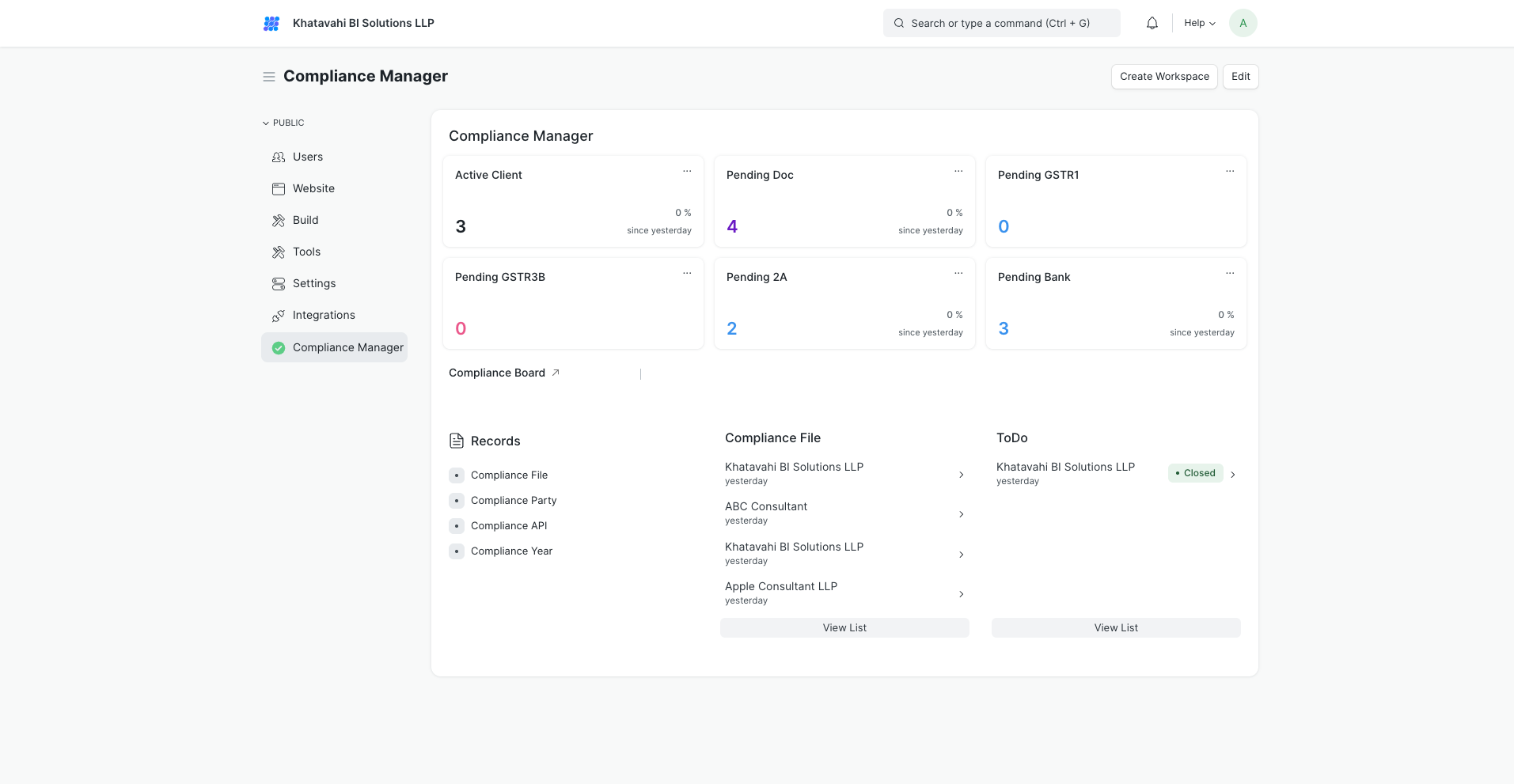1514x784 pixels.
Task: Click Pending Bank count 3
Action: 1004,329
